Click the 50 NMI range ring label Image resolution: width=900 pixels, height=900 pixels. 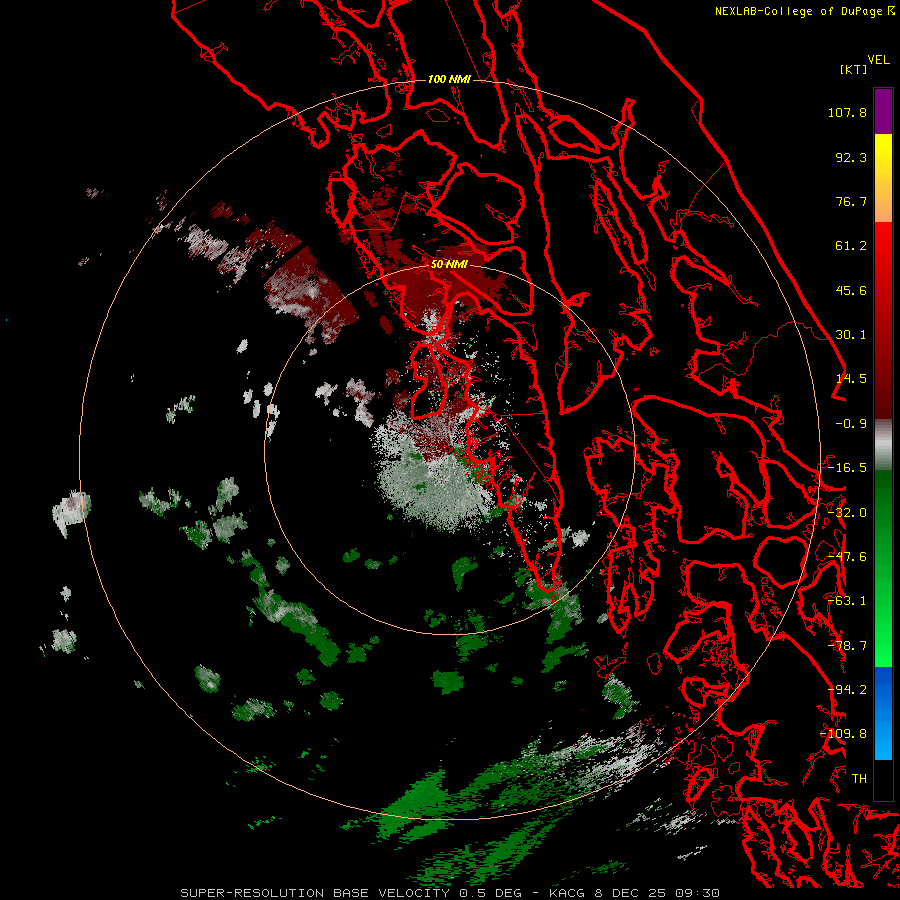[449, 264]
